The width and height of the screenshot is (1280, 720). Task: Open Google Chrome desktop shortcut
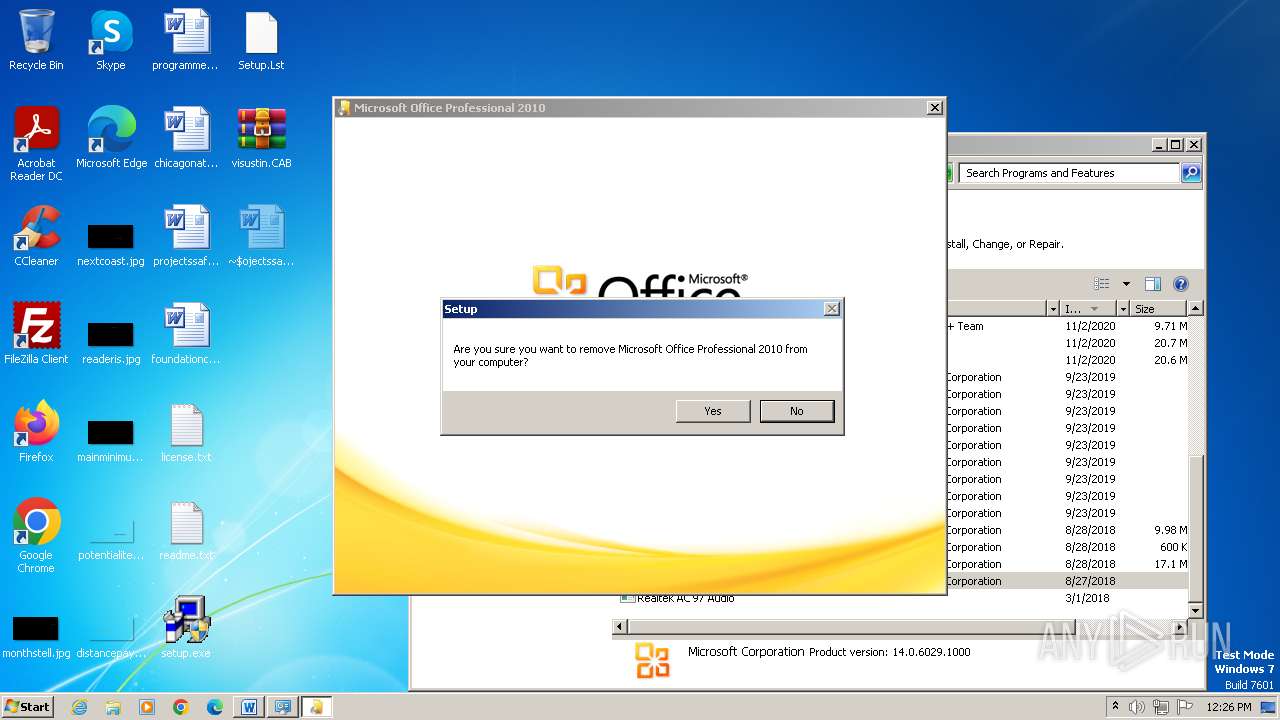pyautogui.click(x=36, y=536)
